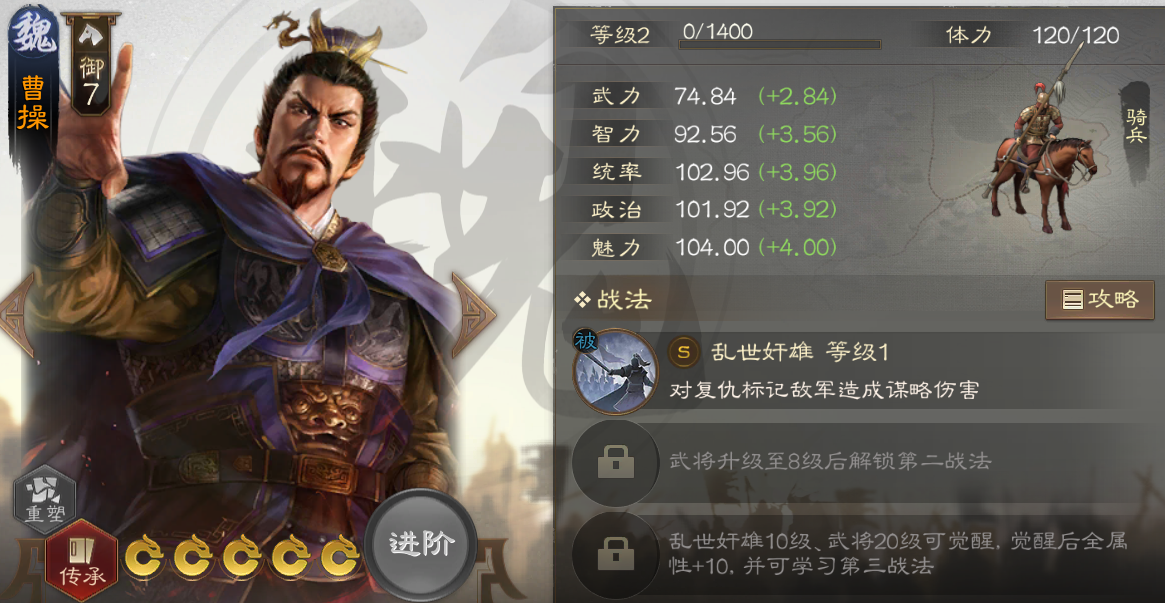Tap the level experience progress bar
The height and width of the screenshot is (603, 1165).
tap(779, 45)
